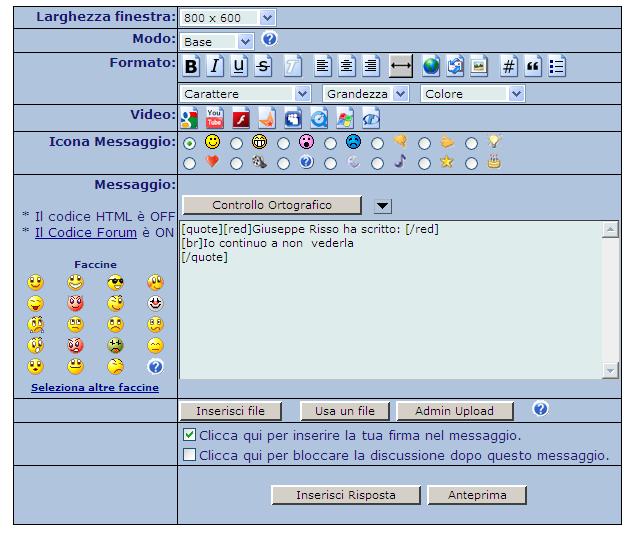Select the grinning face message icon radio
Viewport: 635px width, 533px height.
pyautogui.click(x=237, y=143)
